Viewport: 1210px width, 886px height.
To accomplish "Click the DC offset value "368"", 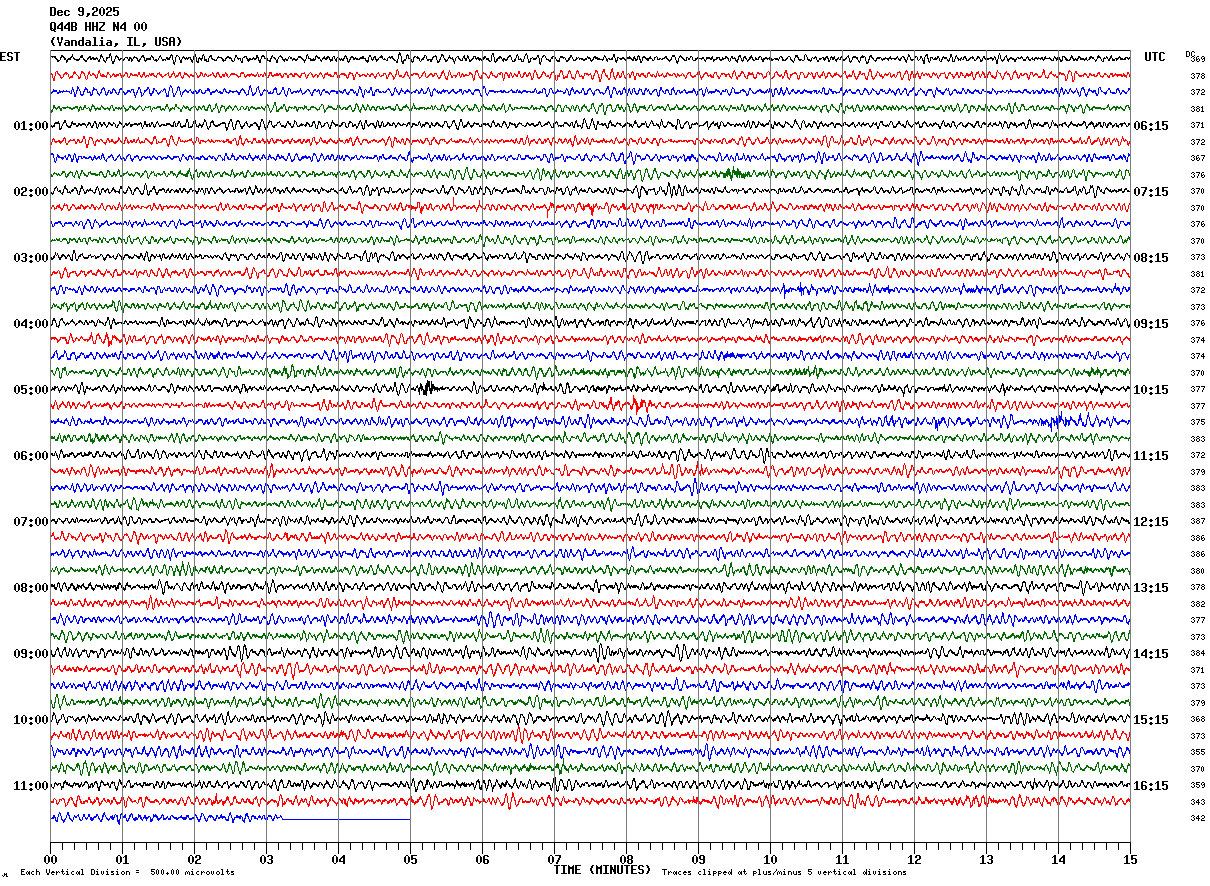I will coord(1197,719).
